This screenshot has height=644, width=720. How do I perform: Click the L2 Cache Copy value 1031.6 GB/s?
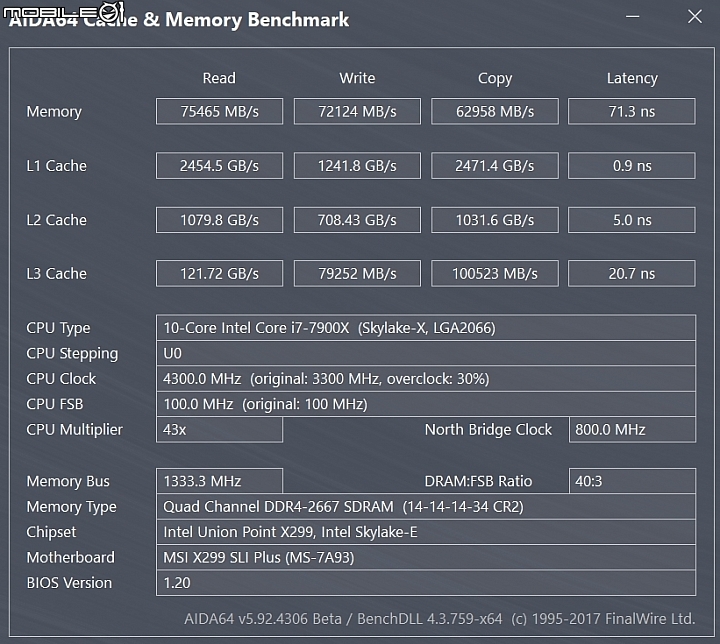[x=495, y=220]
